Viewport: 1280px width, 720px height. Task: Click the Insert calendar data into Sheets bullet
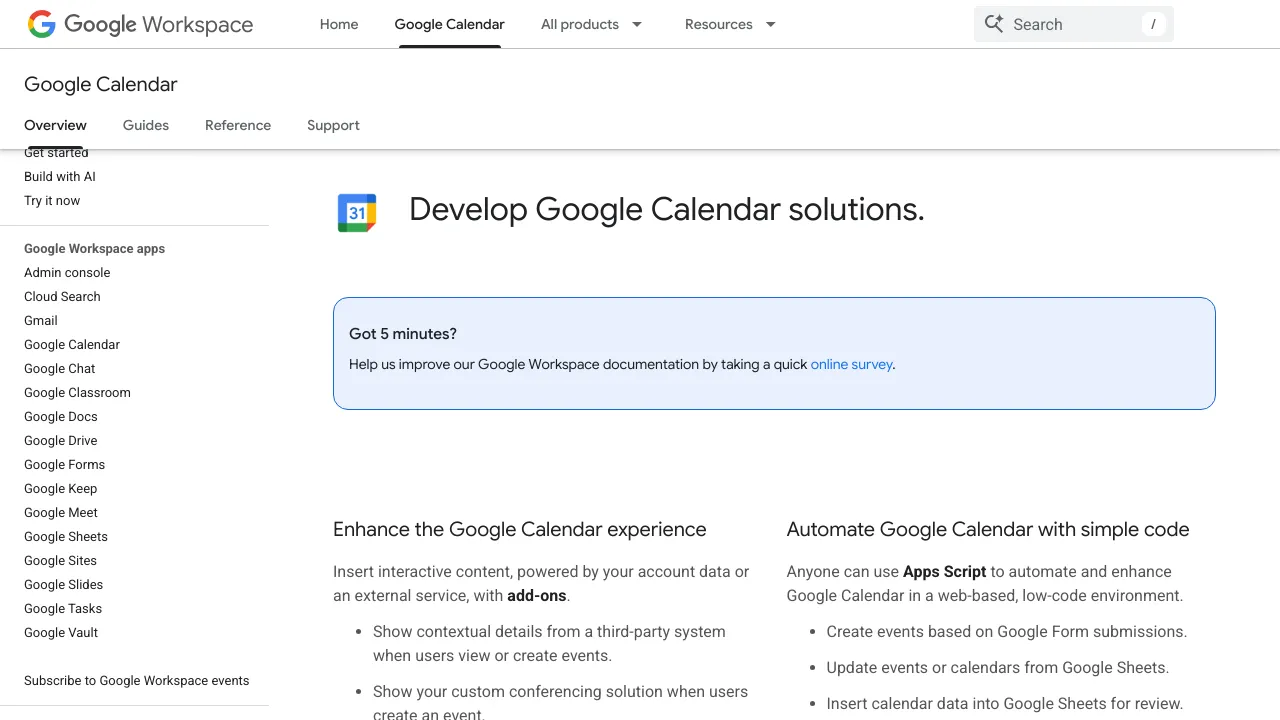pyautogui.click(x=1005, y=703)
